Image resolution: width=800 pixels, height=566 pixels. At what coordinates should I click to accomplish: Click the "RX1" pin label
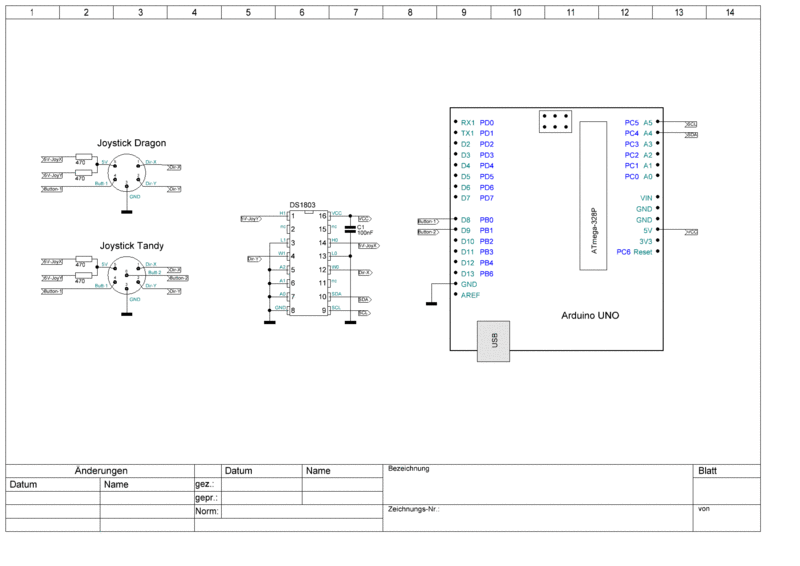click(x=468, y=123)
